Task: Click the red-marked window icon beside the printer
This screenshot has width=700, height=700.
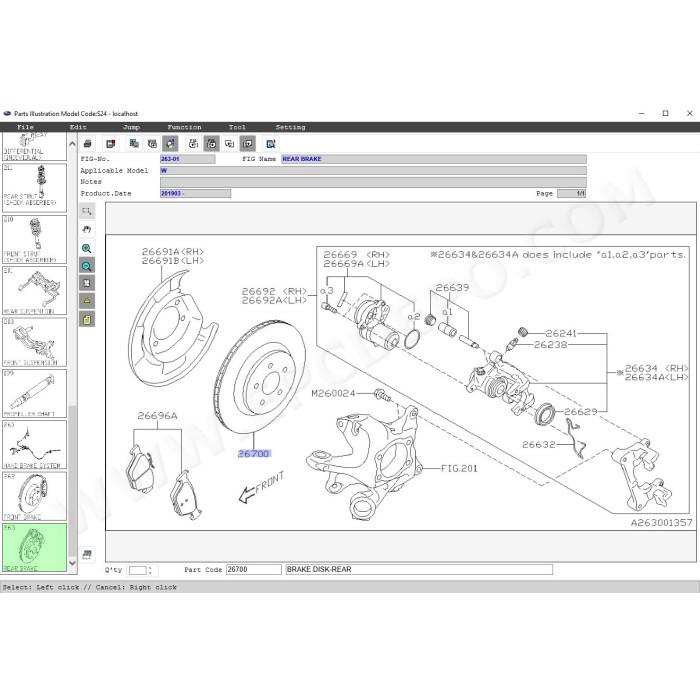Action: [x=110, y=144]
